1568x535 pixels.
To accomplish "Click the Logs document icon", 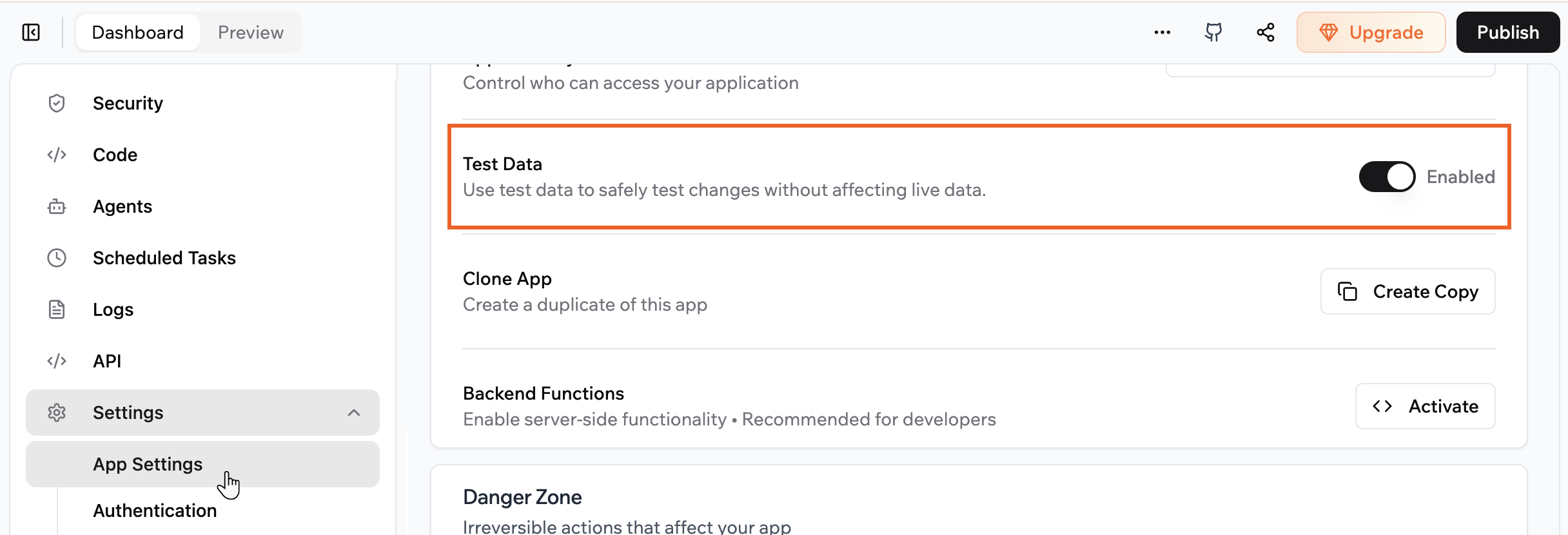I will 57,309.
